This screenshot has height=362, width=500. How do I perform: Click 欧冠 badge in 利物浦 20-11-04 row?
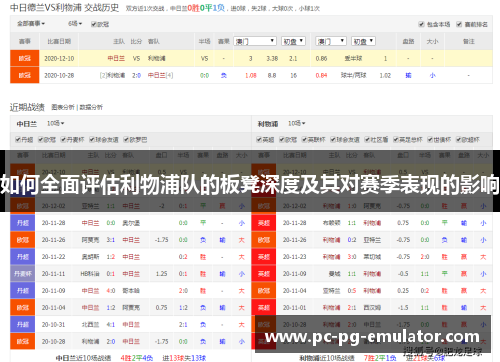click(264, 291)
